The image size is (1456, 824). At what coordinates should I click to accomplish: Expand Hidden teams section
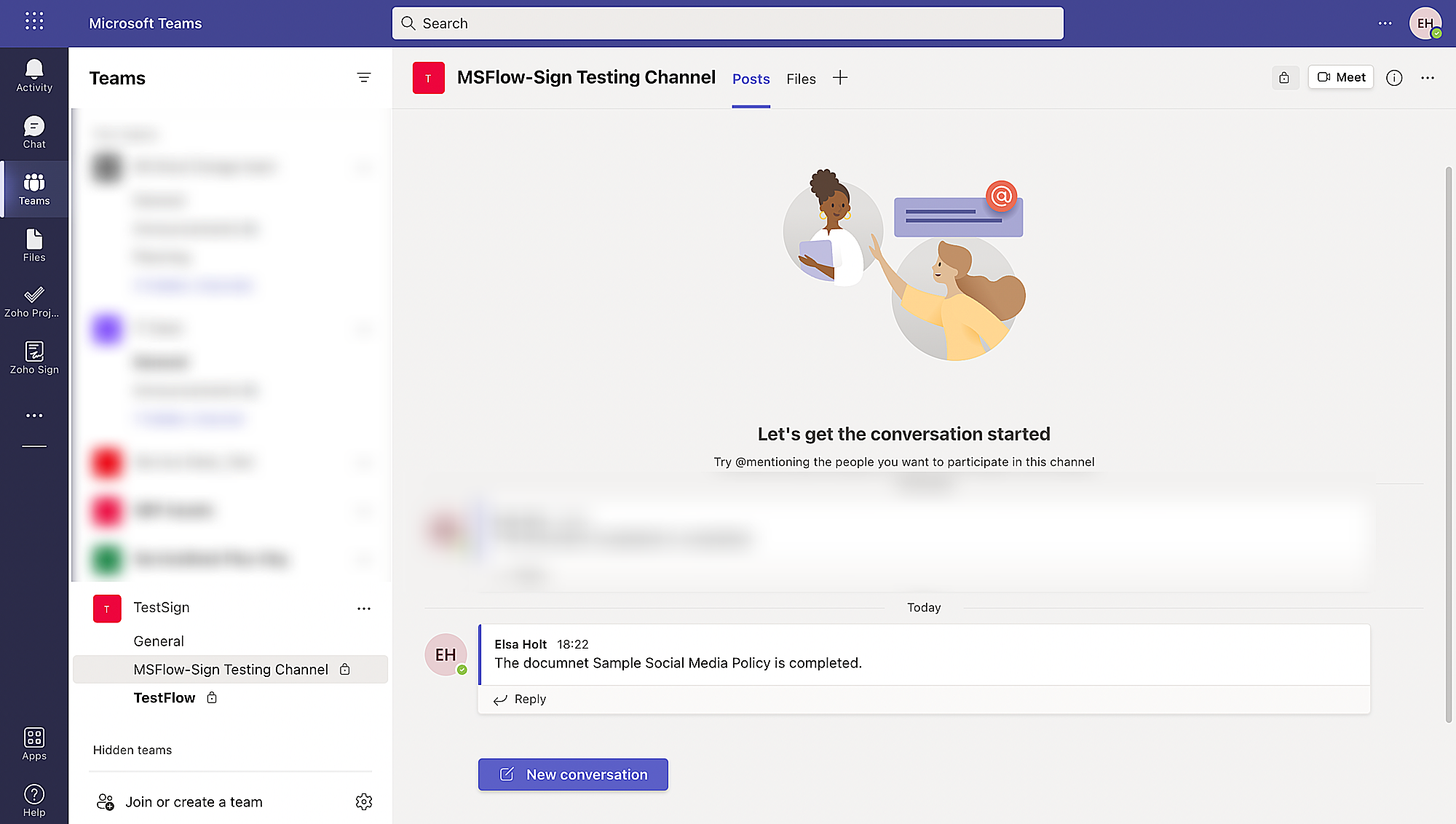tap(132, 750)
